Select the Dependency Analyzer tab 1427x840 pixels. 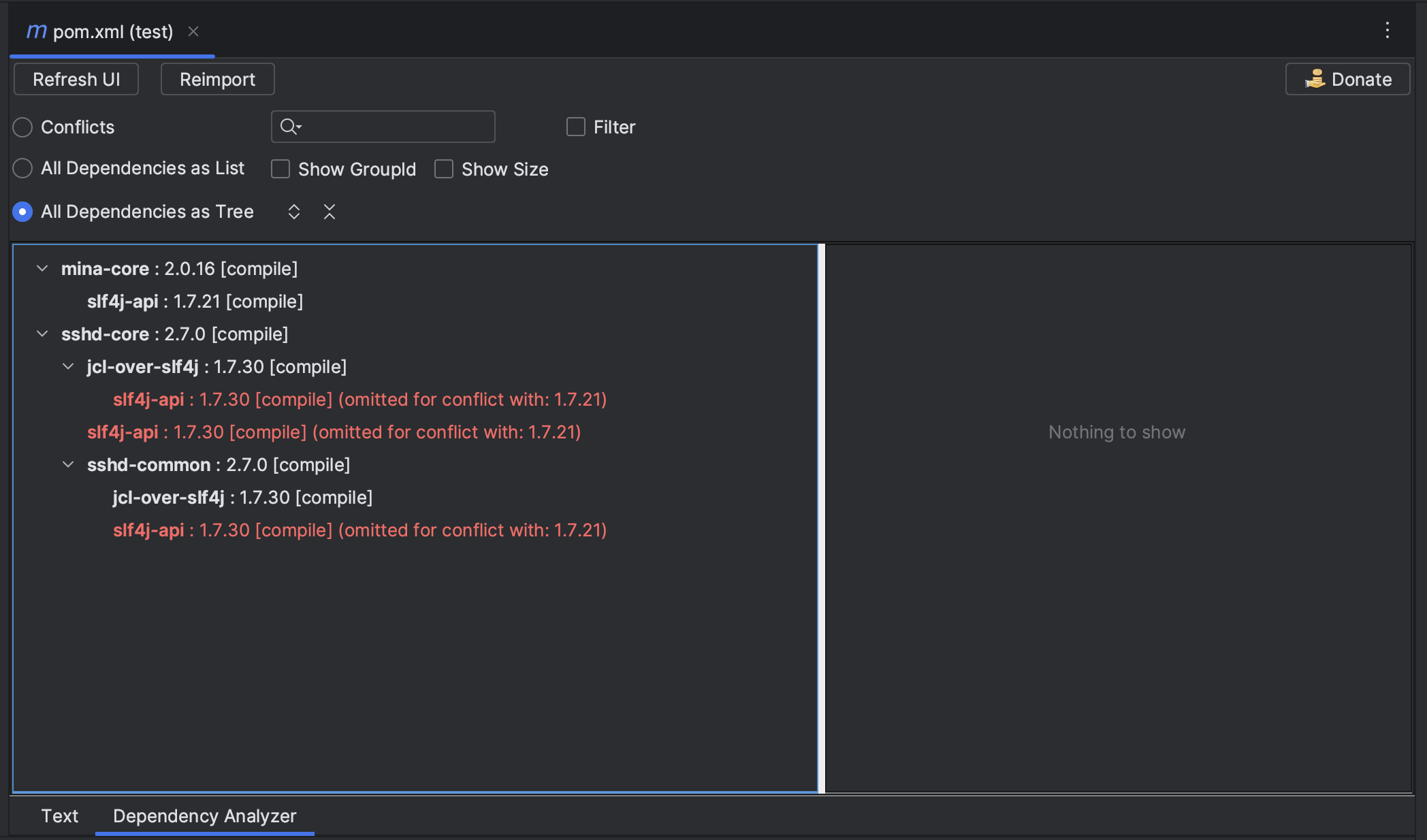tap(204, 815)
